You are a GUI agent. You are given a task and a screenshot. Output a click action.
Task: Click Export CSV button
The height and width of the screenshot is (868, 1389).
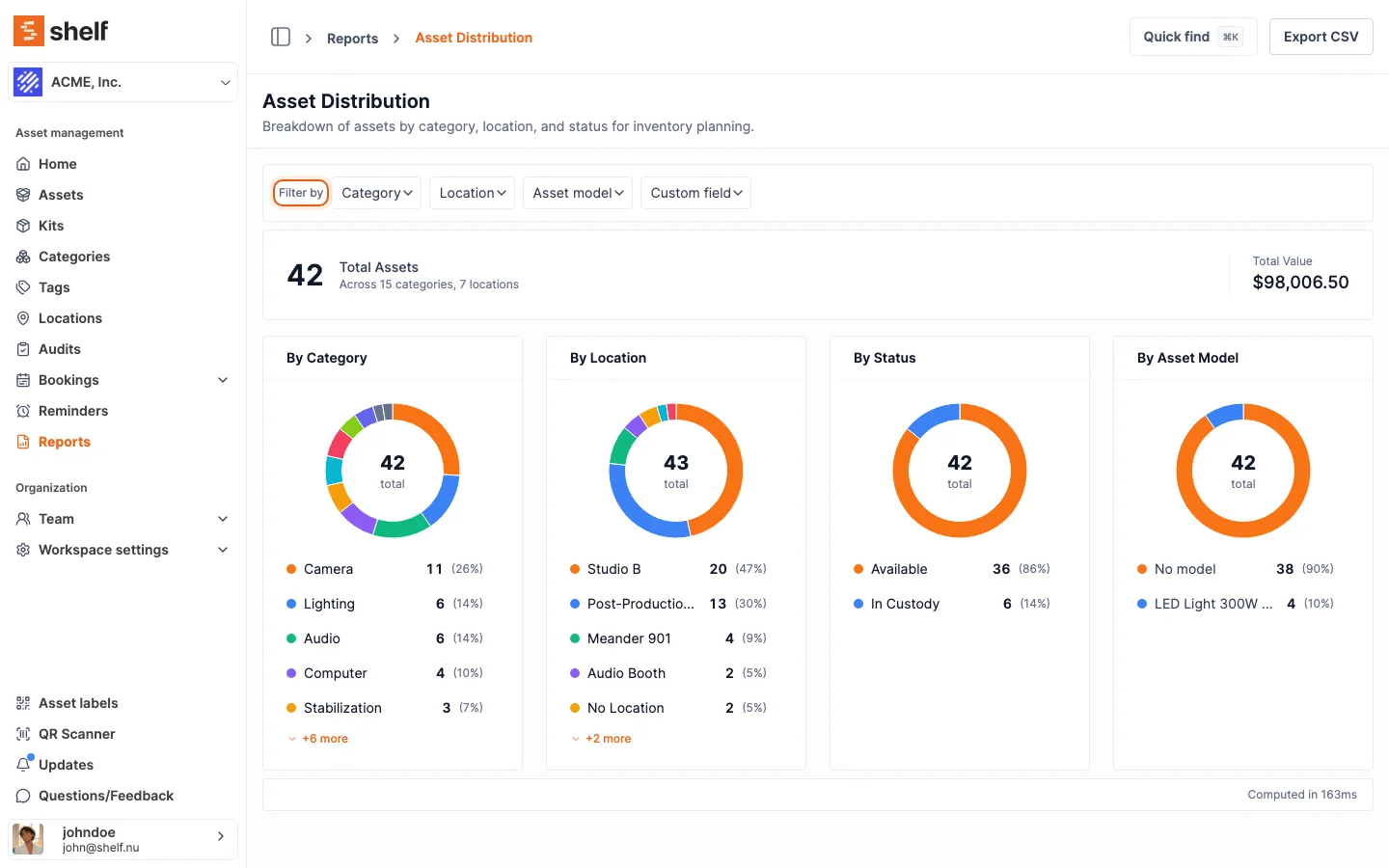pos(1321,37)
